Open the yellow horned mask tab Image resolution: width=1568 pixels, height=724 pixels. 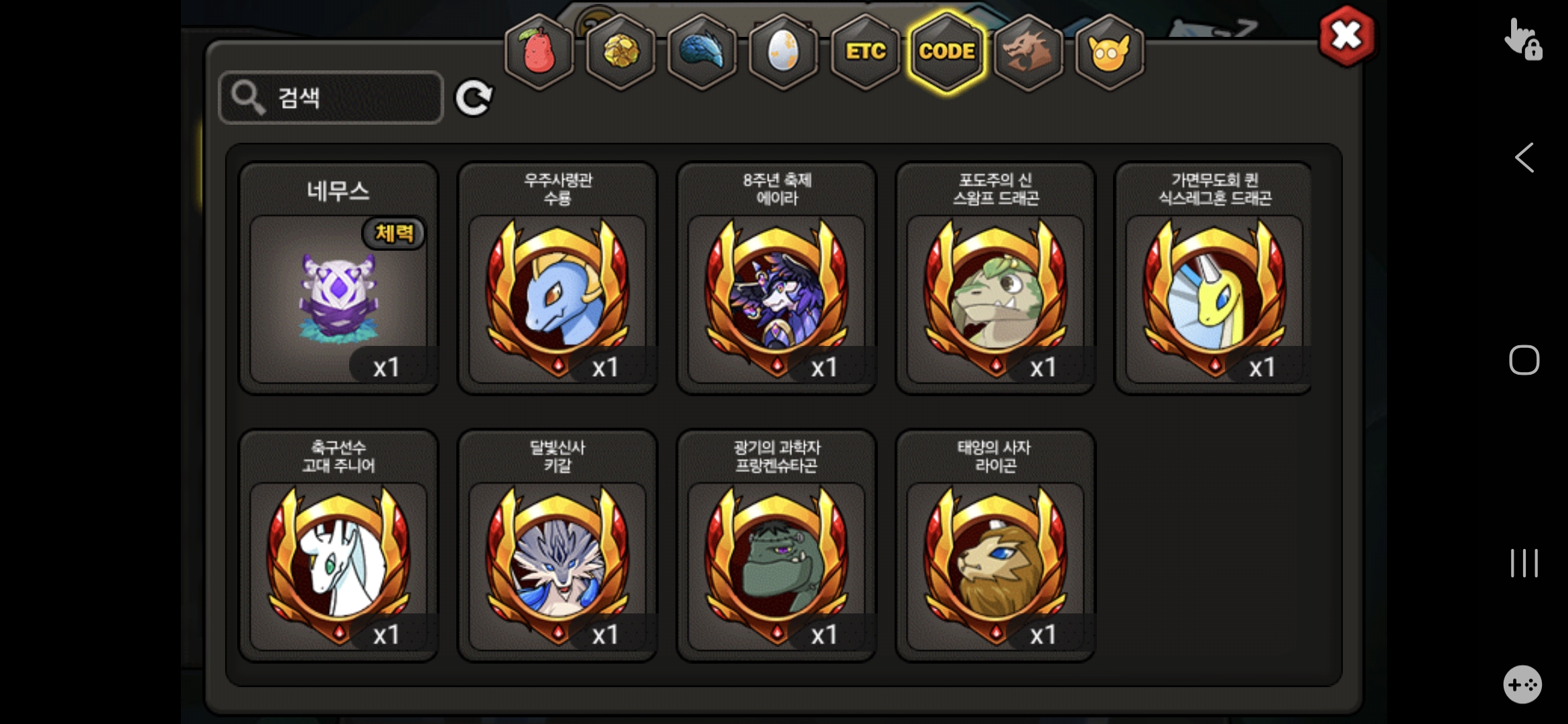tap(1110, 52)
